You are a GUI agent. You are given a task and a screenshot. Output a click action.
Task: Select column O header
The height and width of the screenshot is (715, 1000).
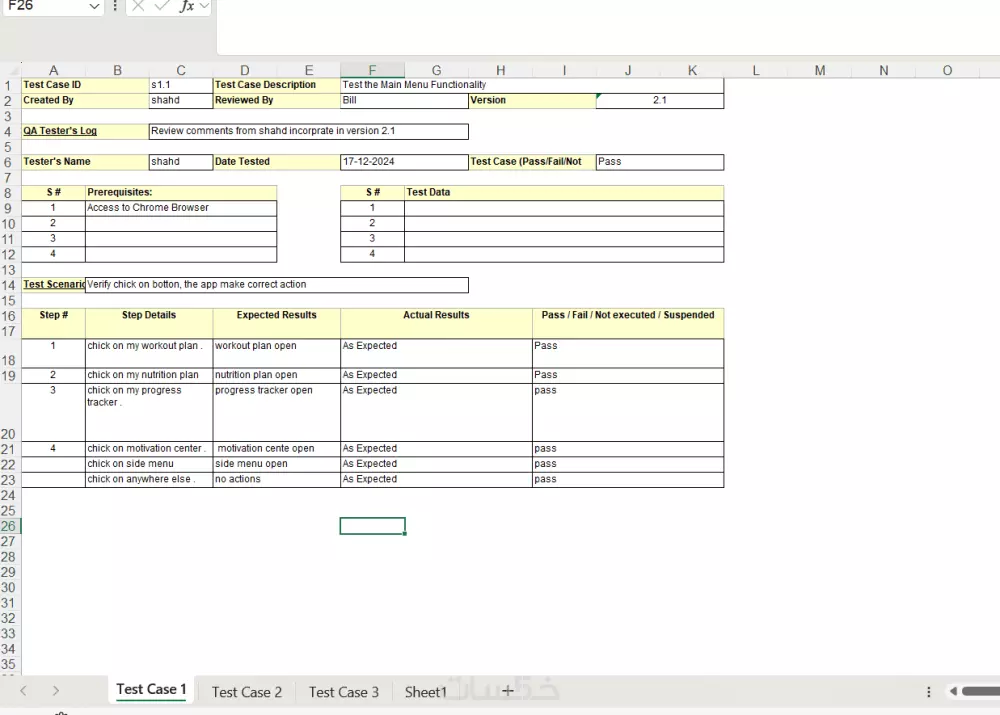pos(947,70)
